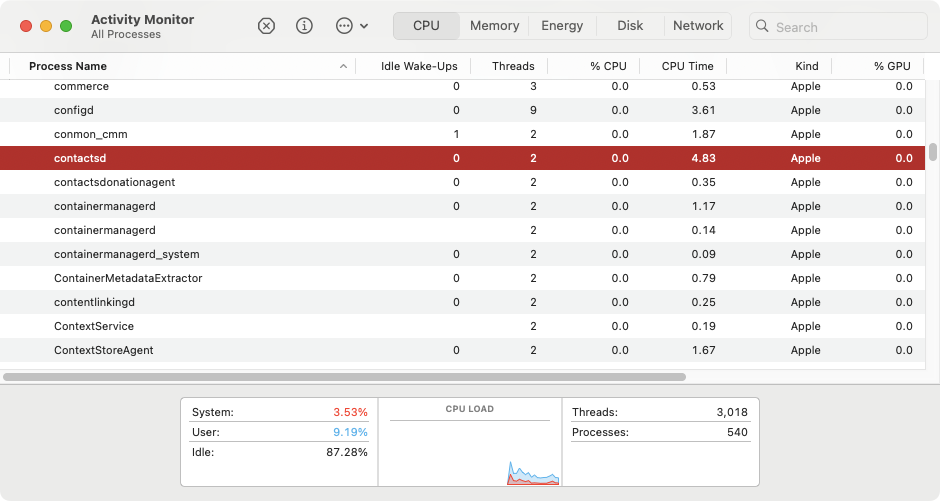Open the ellipsis actions menu
The image size is (940, 501).
pyautogui.click(x=351, y=26)
